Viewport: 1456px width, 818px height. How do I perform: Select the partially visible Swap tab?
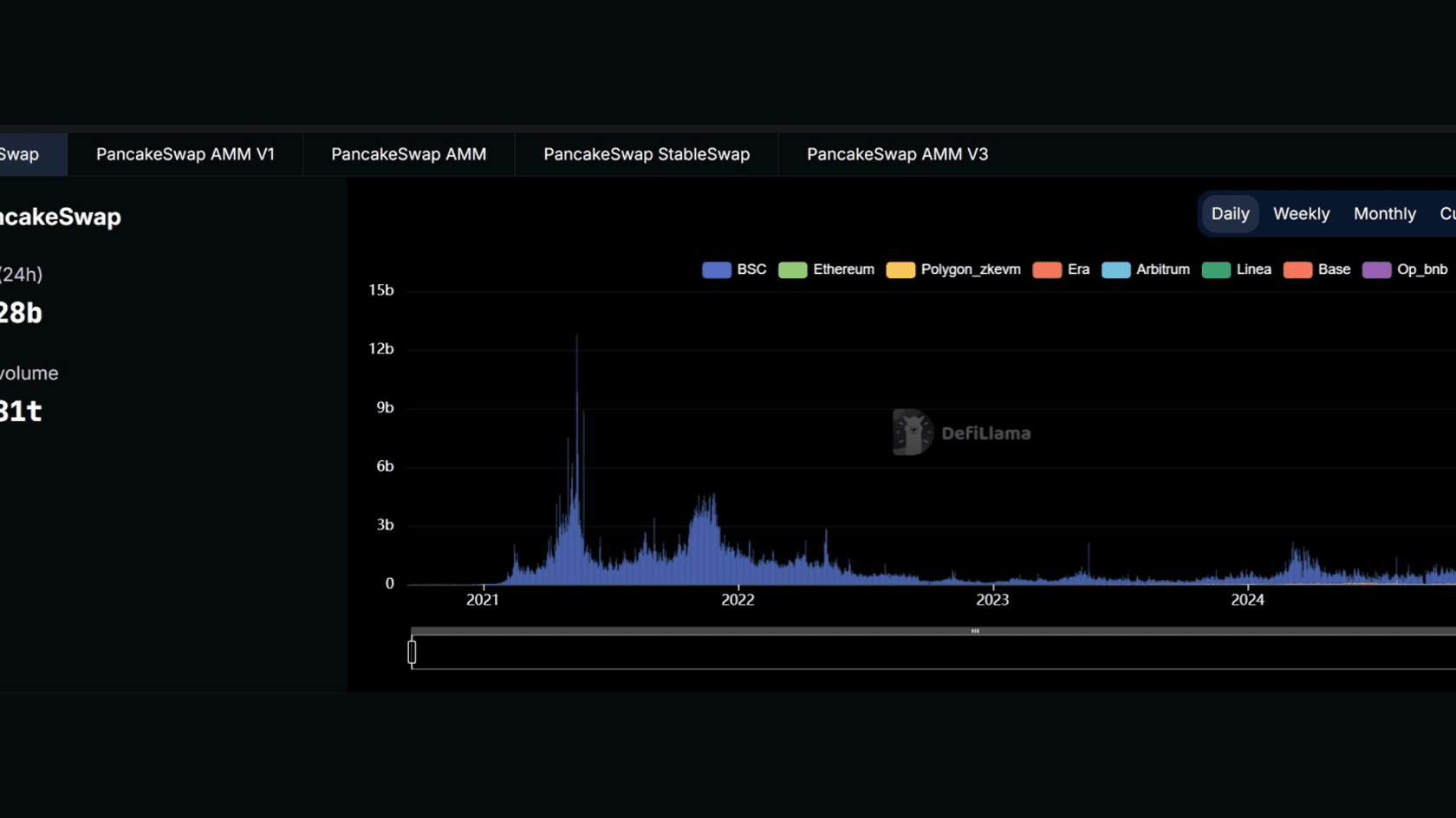33,154
